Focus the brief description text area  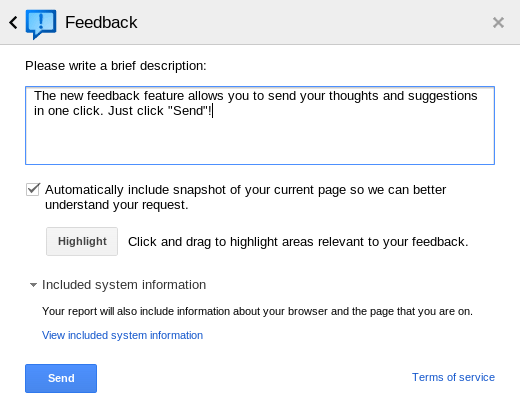tap(260, 125)
